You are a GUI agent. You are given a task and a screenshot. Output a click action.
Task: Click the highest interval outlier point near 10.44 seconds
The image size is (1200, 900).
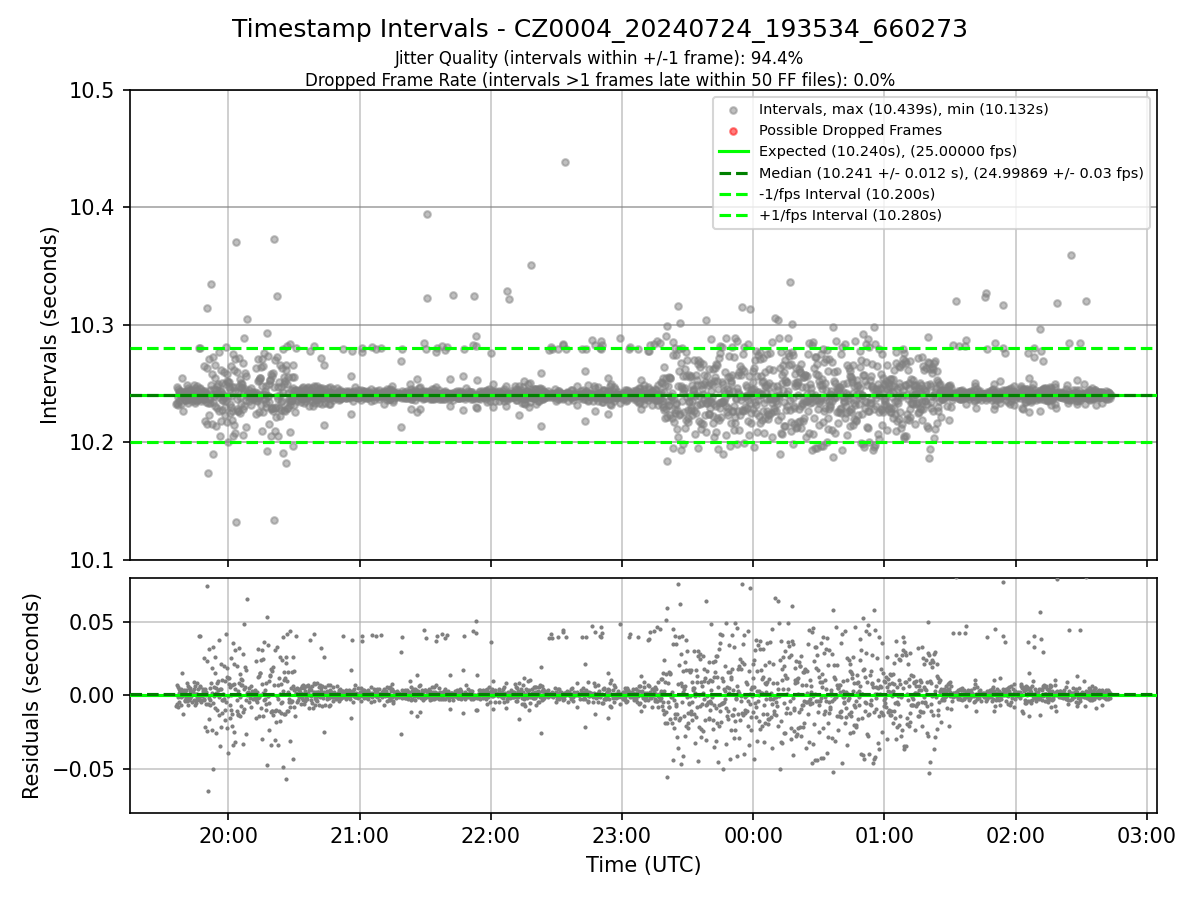click(565, 162)
